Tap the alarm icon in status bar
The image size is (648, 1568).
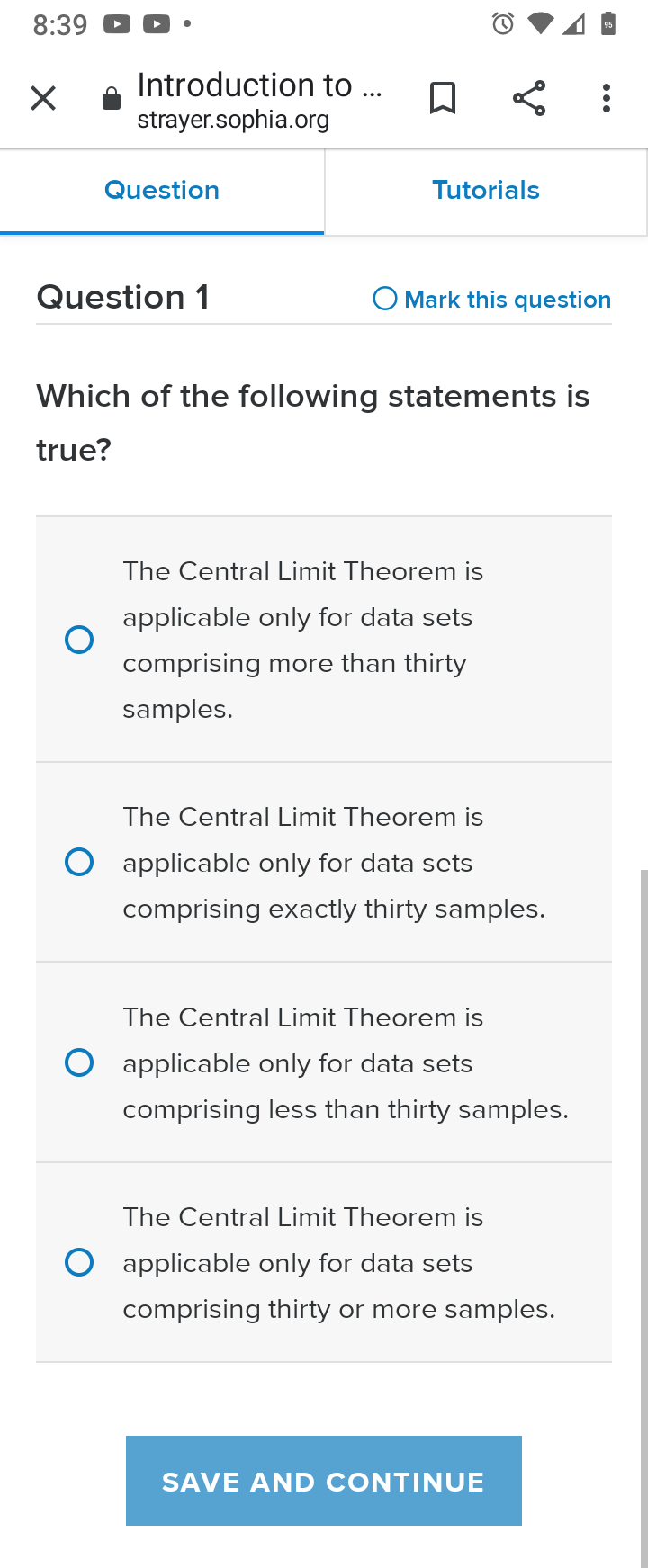pos(503,24)
